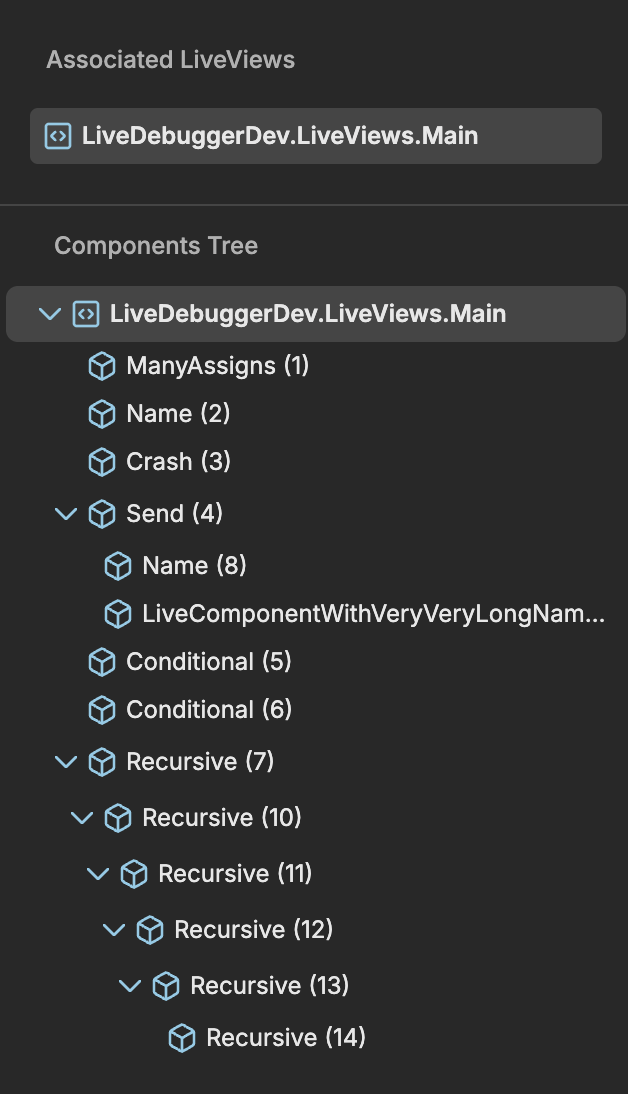Select the Recursive (14) component
The width and height of the screenshot is (628, 1094).
[x=286, y=1038]
